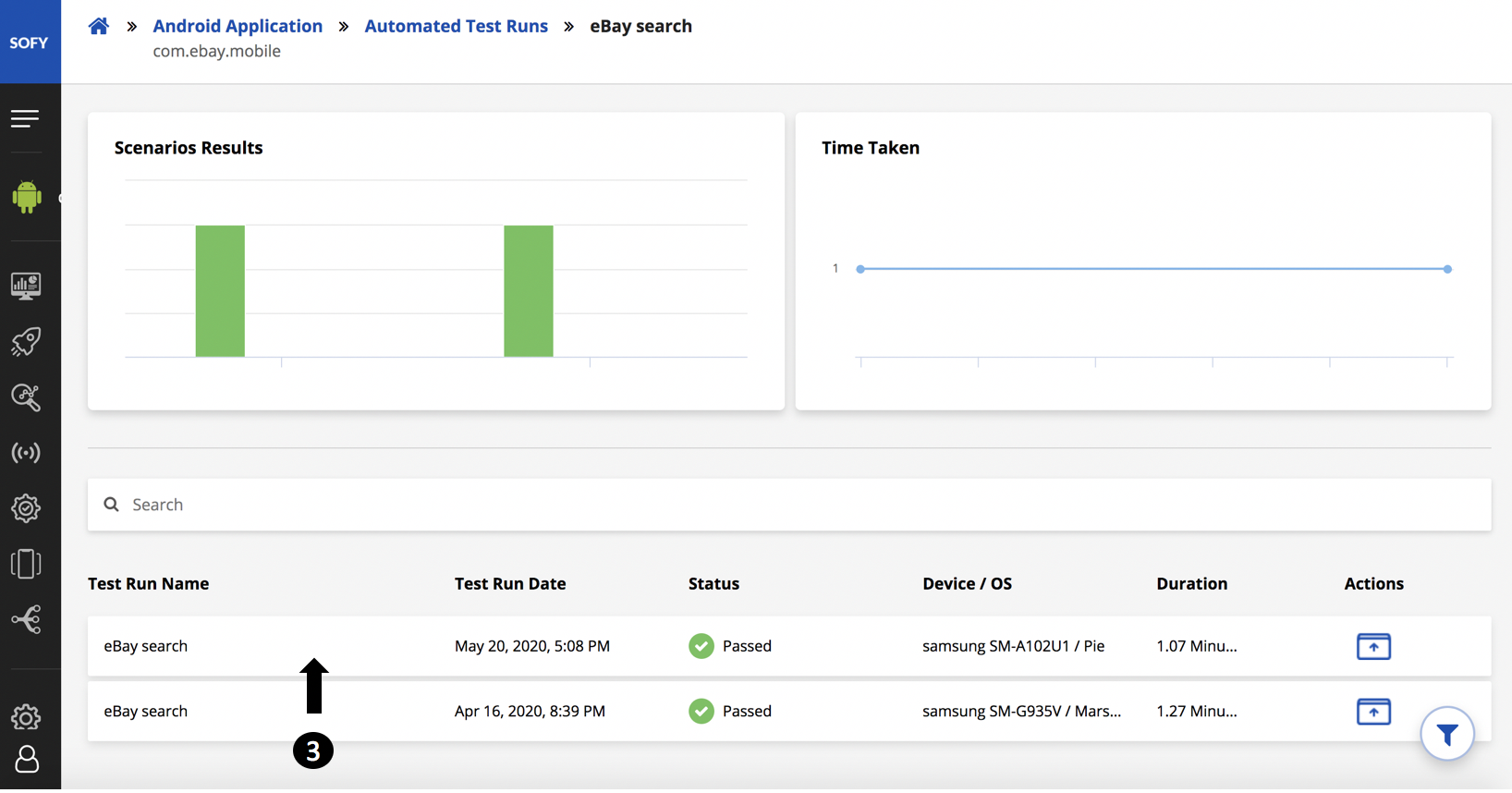Screen dimensions: 1512x793
Task: Click first green bar in Scenarios Results
Action: point(220,291)
